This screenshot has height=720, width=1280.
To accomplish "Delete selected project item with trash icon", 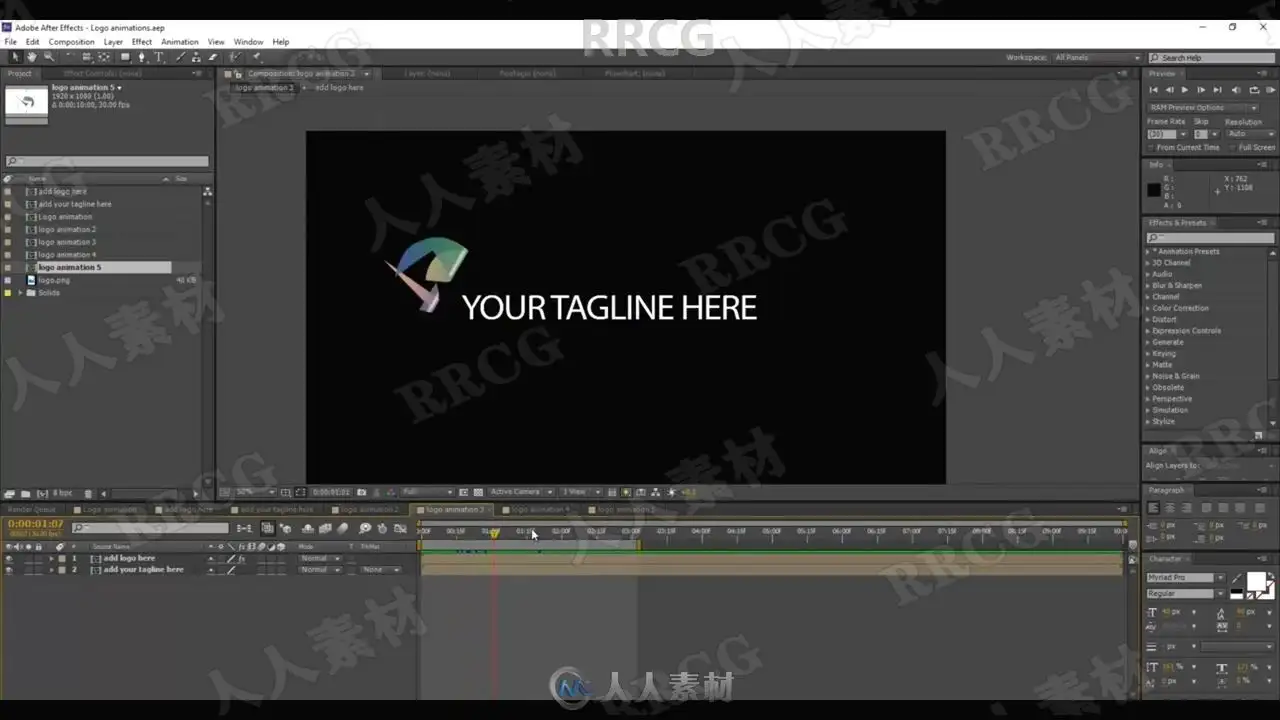I will tap(88, 494).
